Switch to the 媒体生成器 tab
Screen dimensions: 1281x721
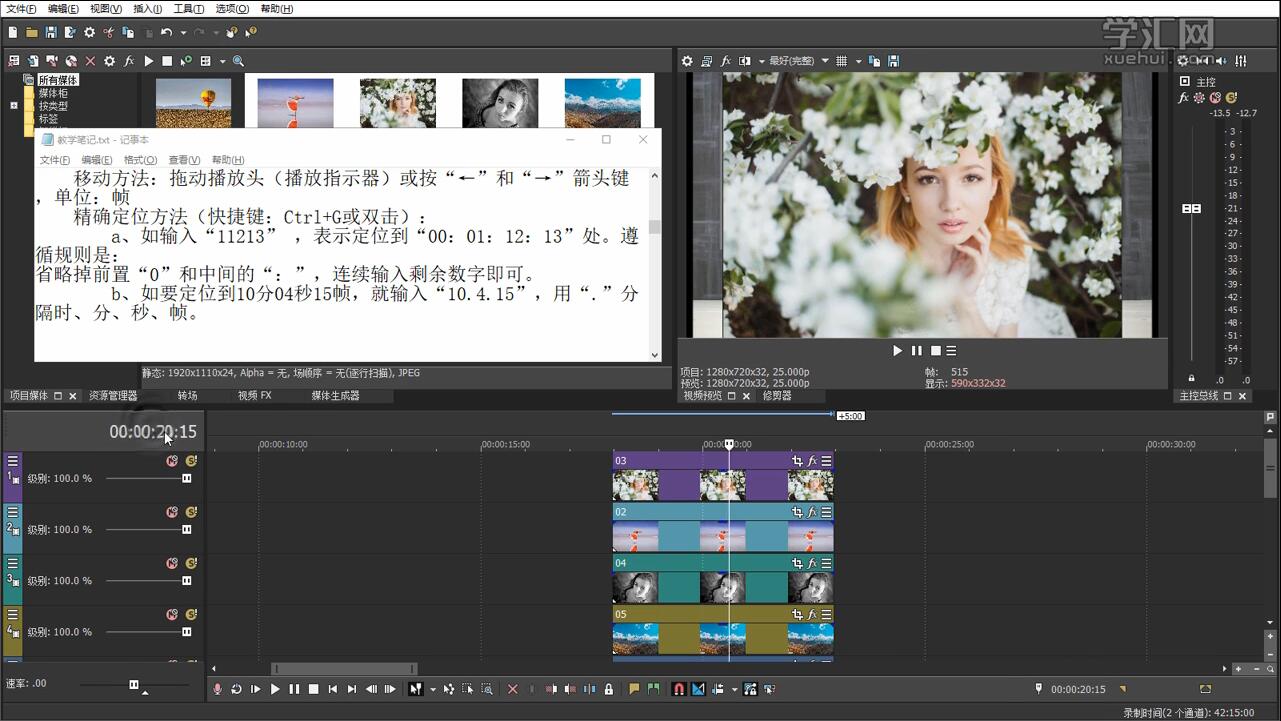pos(335,396)
